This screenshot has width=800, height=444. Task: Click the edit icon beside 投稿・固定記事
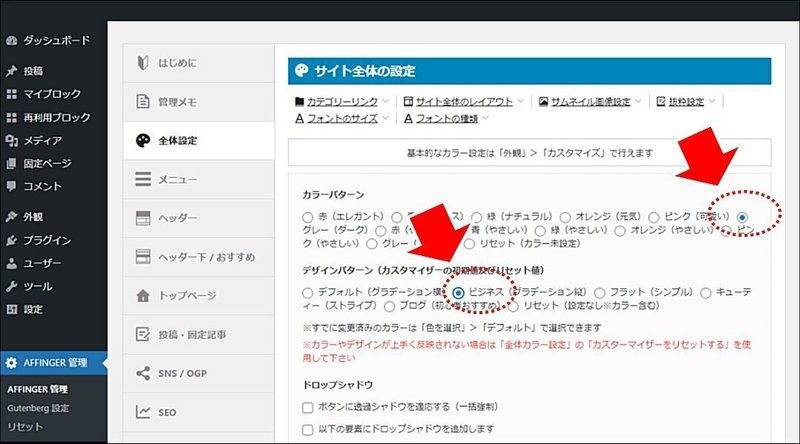coord(143,334)
